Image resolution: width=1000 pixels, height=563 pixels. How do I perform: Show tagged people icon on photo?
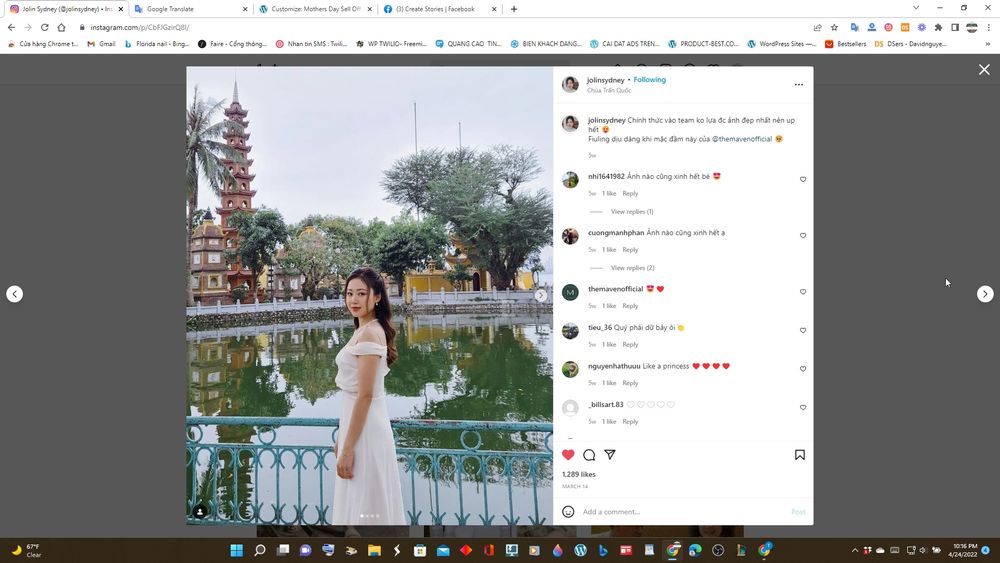pyautogui.click(x=200, y=512)
